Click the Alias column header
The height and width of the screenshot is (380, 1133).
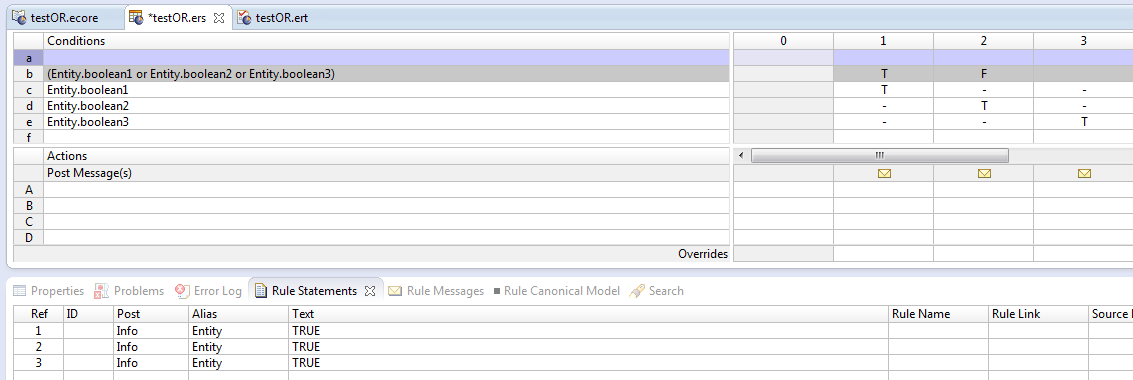click(x=238, y=314)
